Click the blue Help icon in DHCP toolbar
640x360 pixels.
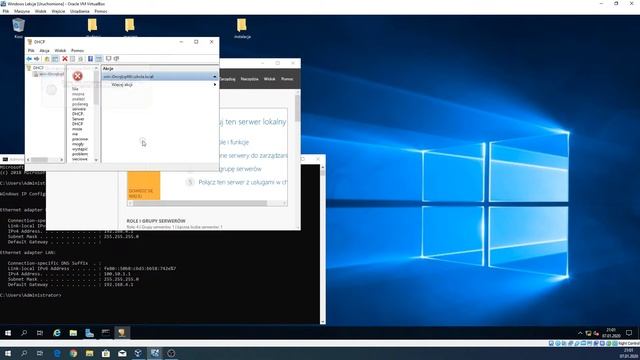point(90,59)
